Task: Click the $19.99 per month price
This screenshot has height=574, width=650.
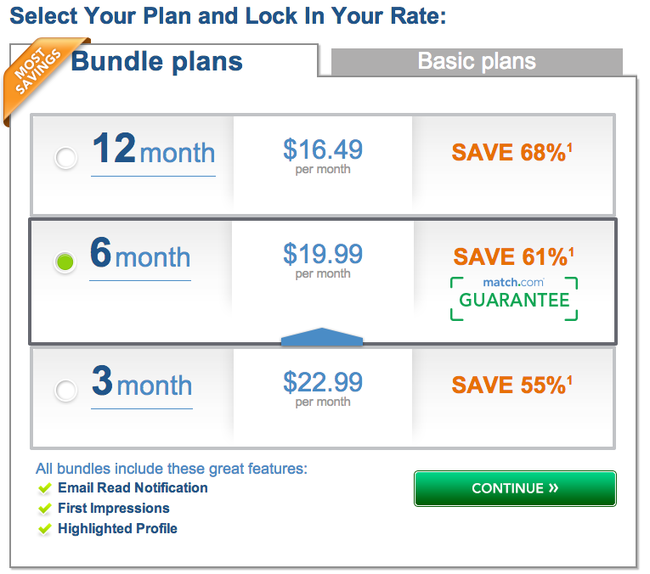Action: (323, 261)
